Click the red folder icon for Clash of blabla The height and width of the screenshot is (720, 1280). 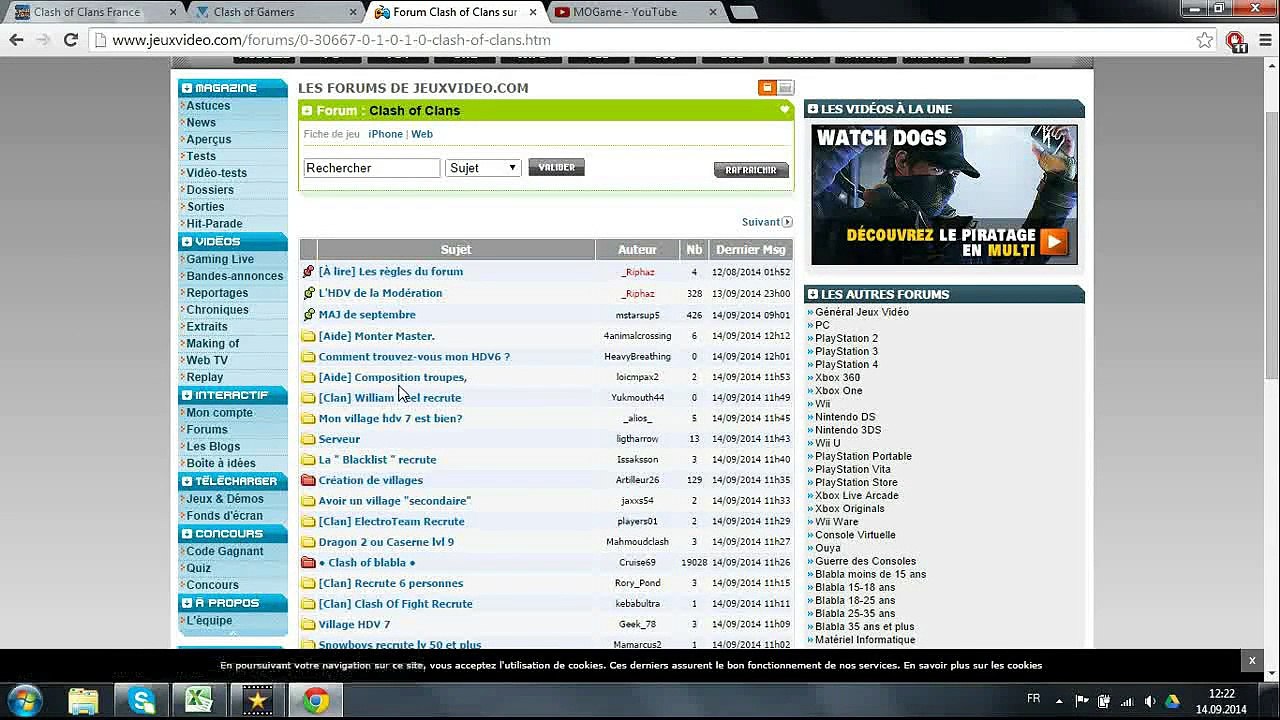point(308,563)
